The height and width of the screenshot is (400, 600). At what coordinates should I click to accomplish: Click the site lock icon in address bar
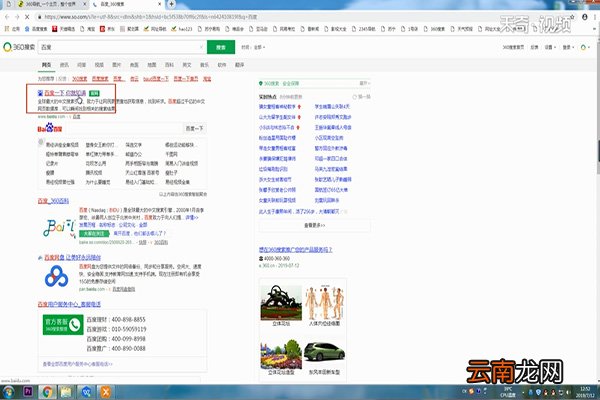coord(39,17)
